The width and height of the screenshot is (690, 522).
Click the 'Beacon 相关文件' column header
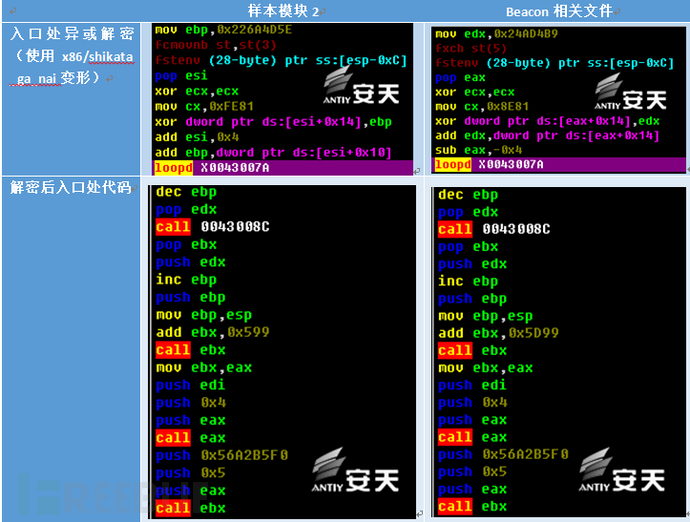pyautogui.click(x=559, y=11)
